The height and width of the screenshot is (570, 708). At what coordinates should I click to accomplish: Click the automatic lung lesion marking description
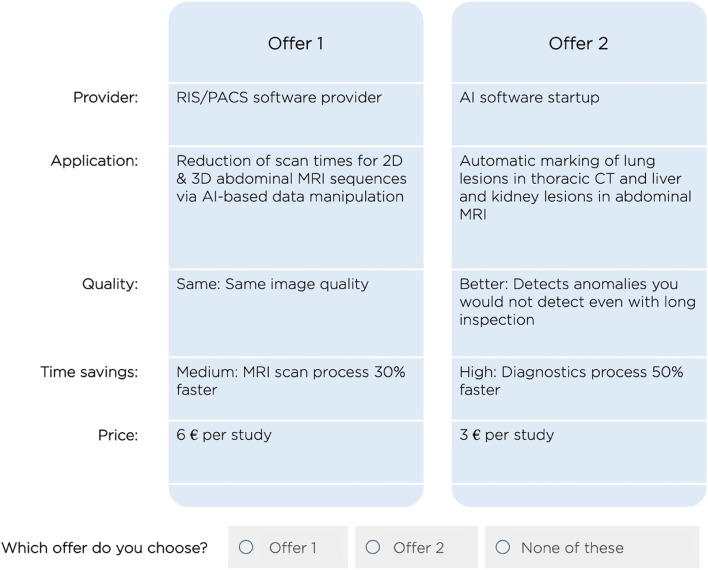tap(575, 187)
